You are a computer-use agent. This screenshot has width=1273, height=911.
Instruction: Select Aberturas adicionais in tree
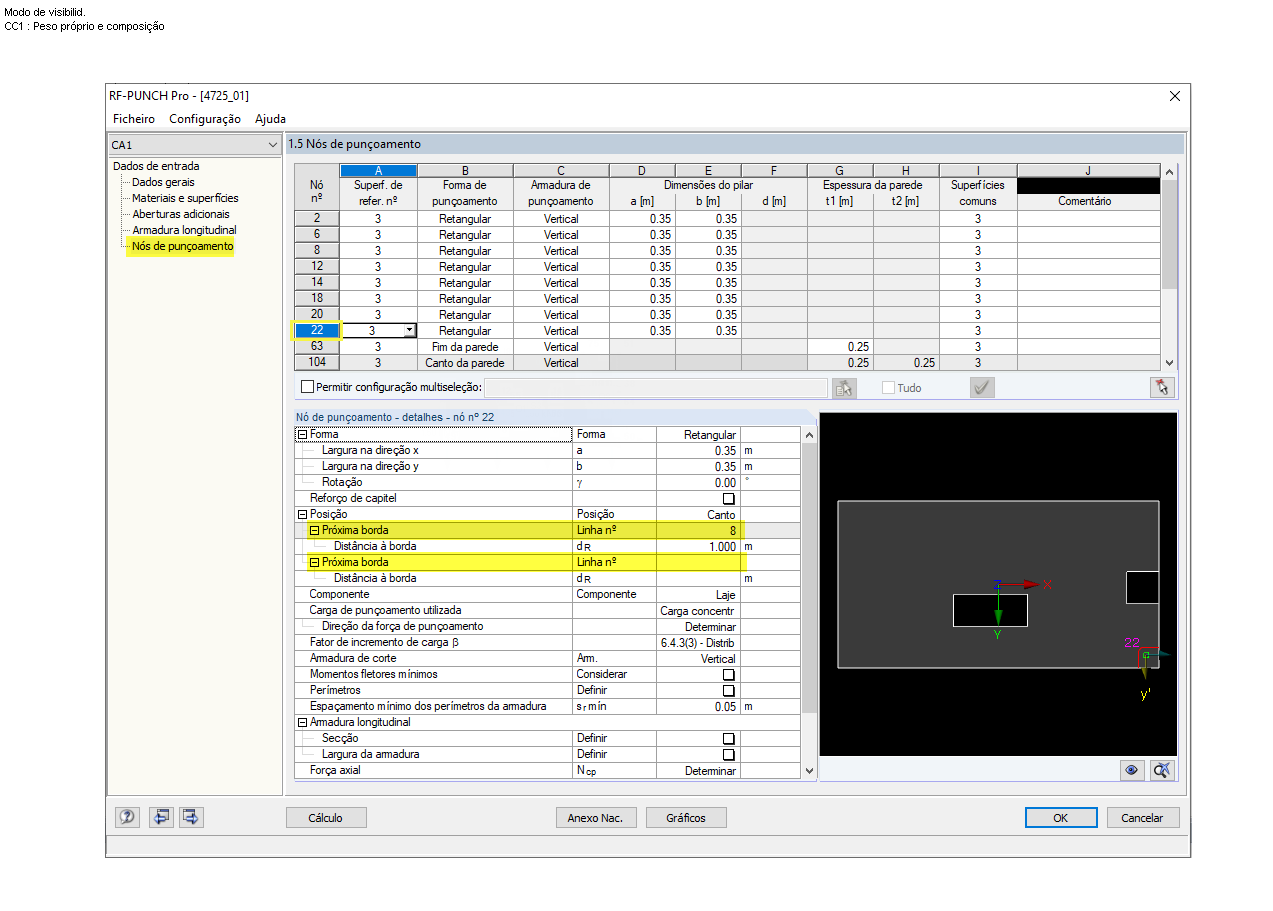click(x=180, y=214)
